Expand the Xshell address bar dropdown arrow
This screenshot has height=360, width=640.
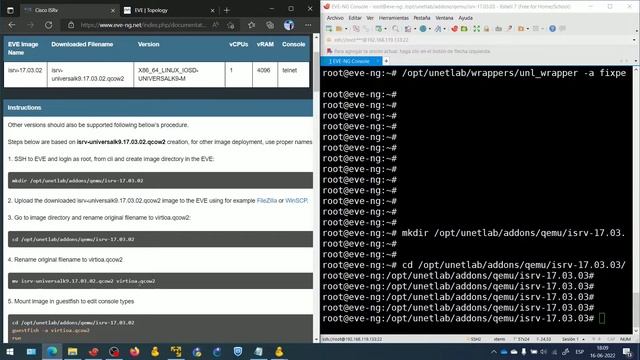(634, 40)
